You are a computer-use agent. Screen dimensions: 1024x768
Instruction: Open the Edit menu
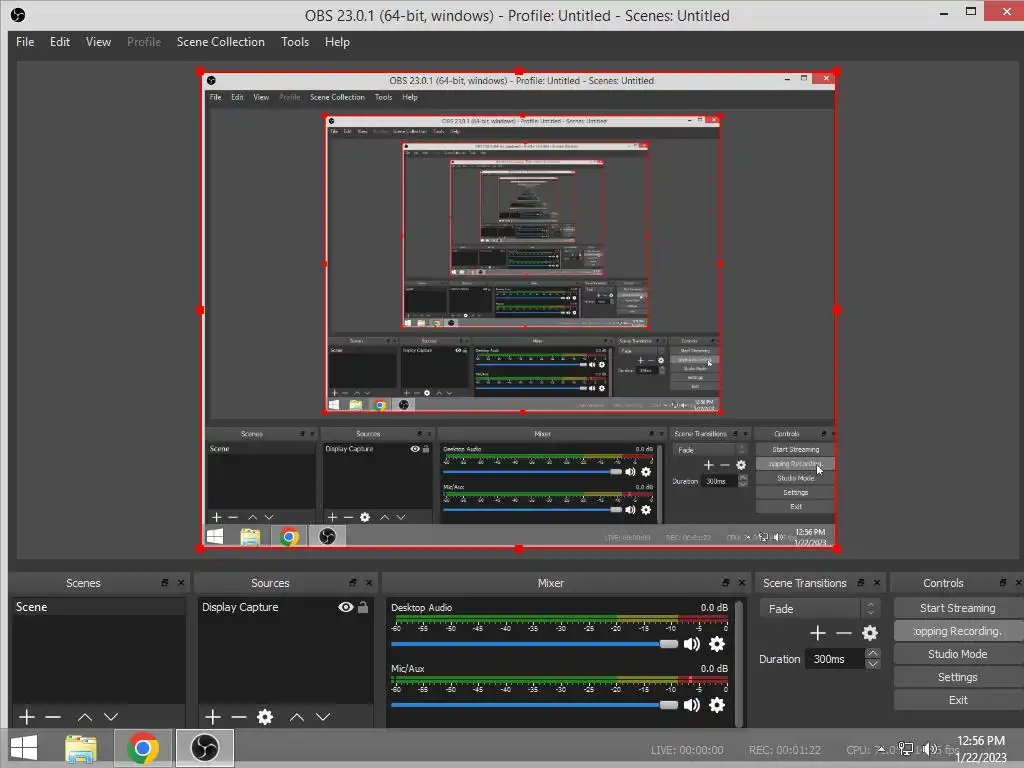click(59, 42)
